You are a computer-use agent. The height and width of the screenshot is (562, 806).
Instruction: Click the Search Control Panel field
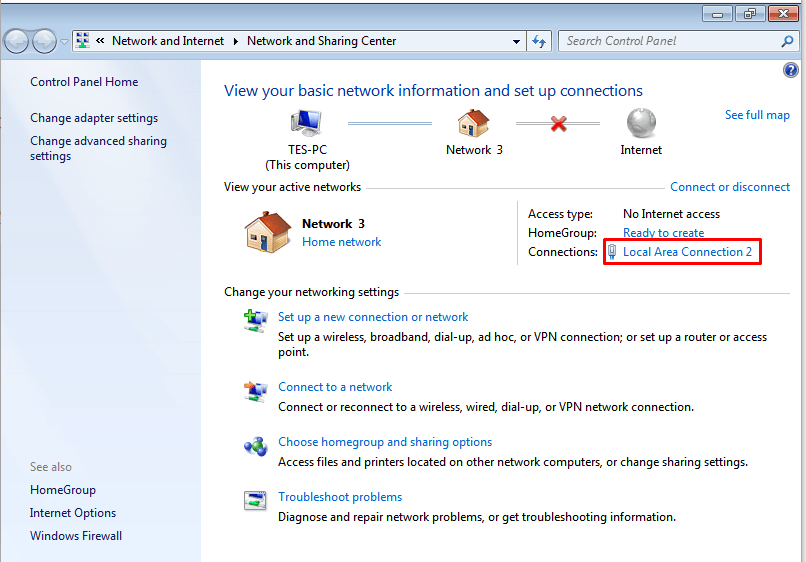click(668, 41)
